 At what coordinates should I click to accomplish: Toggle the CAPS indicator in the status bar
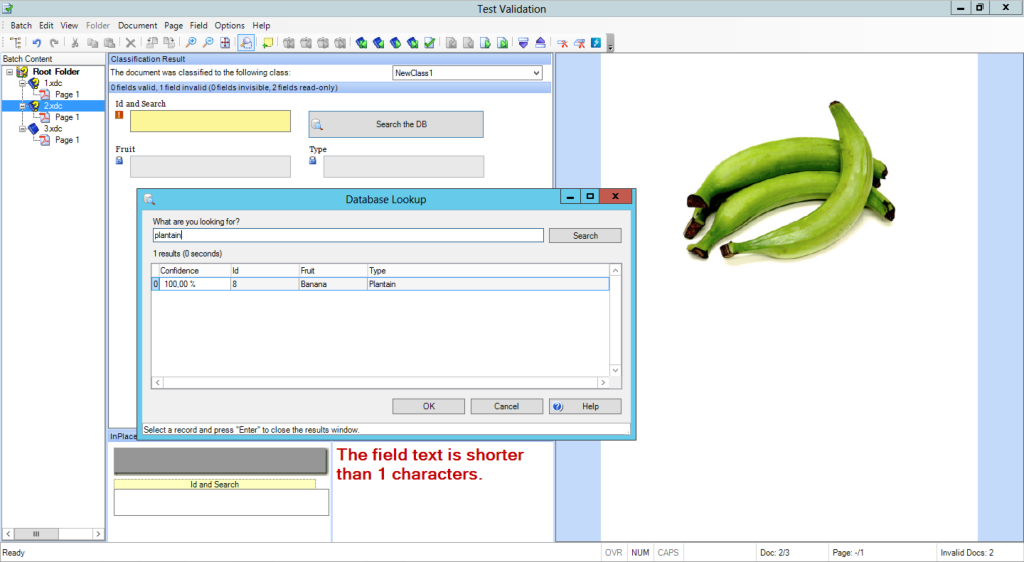[667, 552]
